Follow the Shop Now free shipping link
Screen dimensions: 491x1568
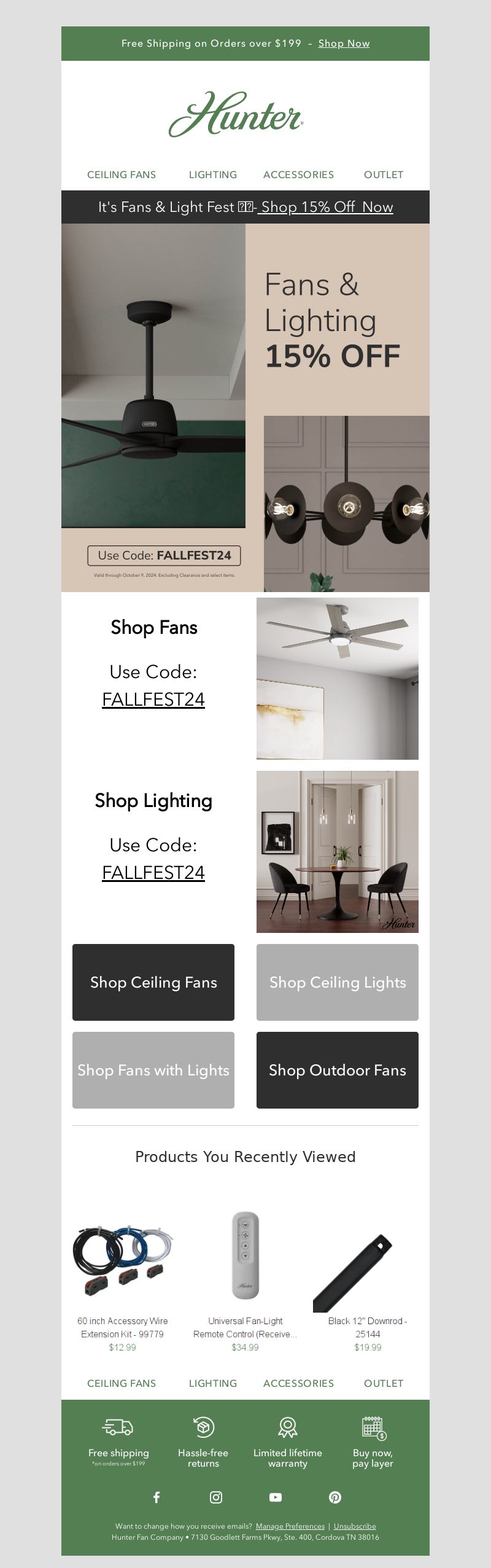point(344,43)
